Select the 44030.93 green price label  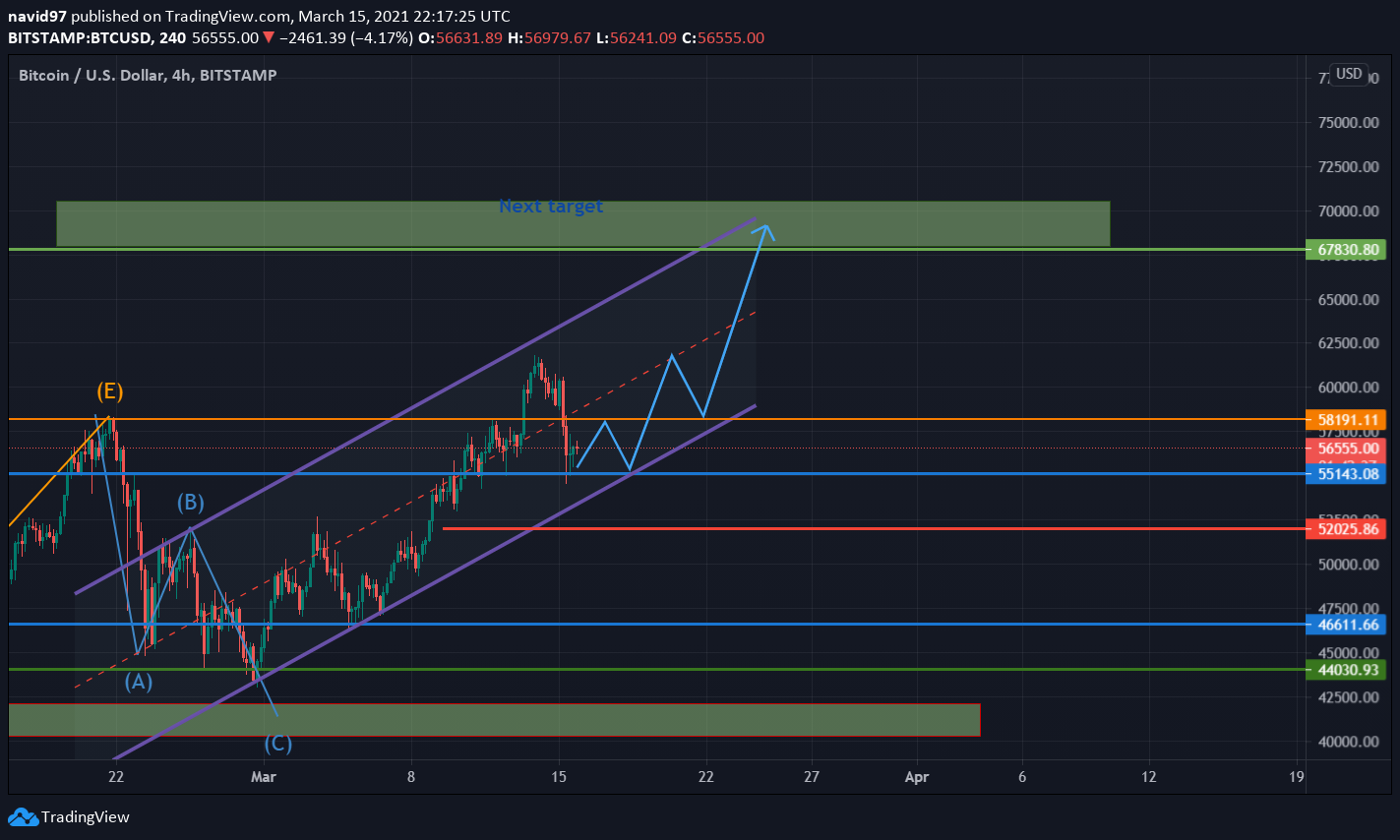pyautogui.click(x=1345, y=670)
